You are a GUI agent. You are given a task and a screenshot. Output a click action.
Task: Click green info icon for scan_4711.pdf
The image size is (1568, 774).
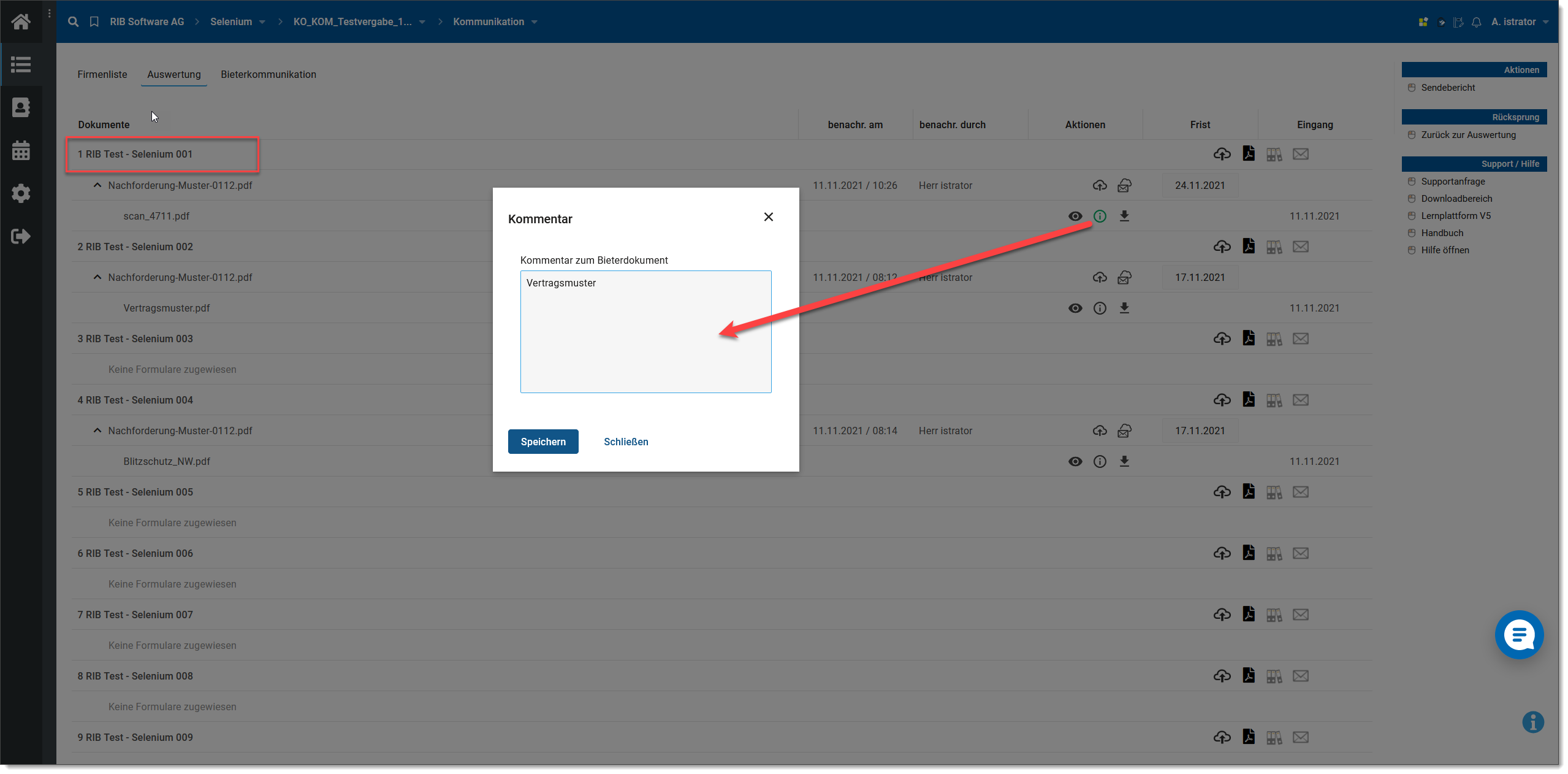pos(1100,216)
